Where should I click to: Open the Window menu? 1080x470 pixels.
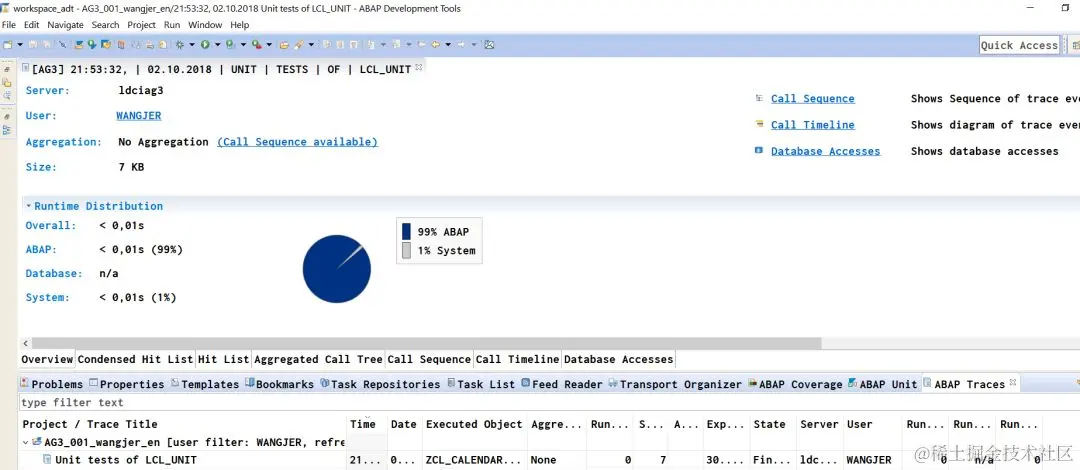click(x=205, y=25)
